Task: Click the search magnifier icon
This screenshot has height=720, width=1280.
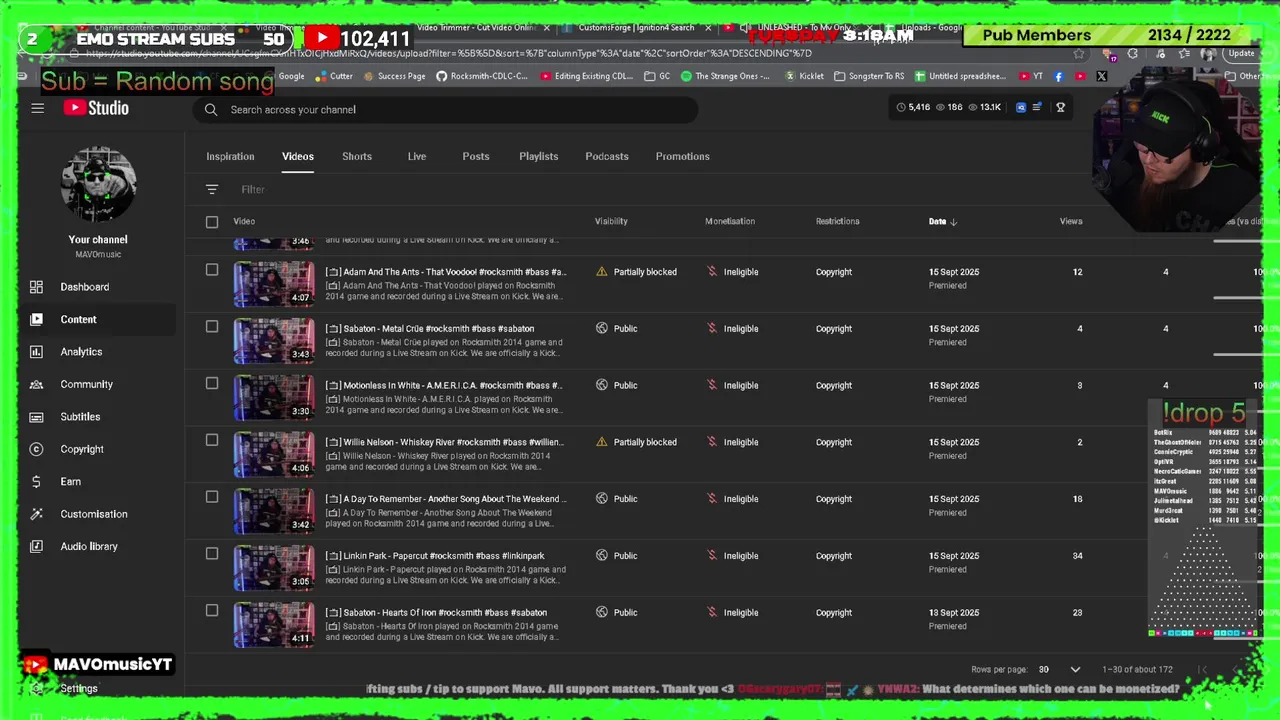Action: tap(211, 109)
